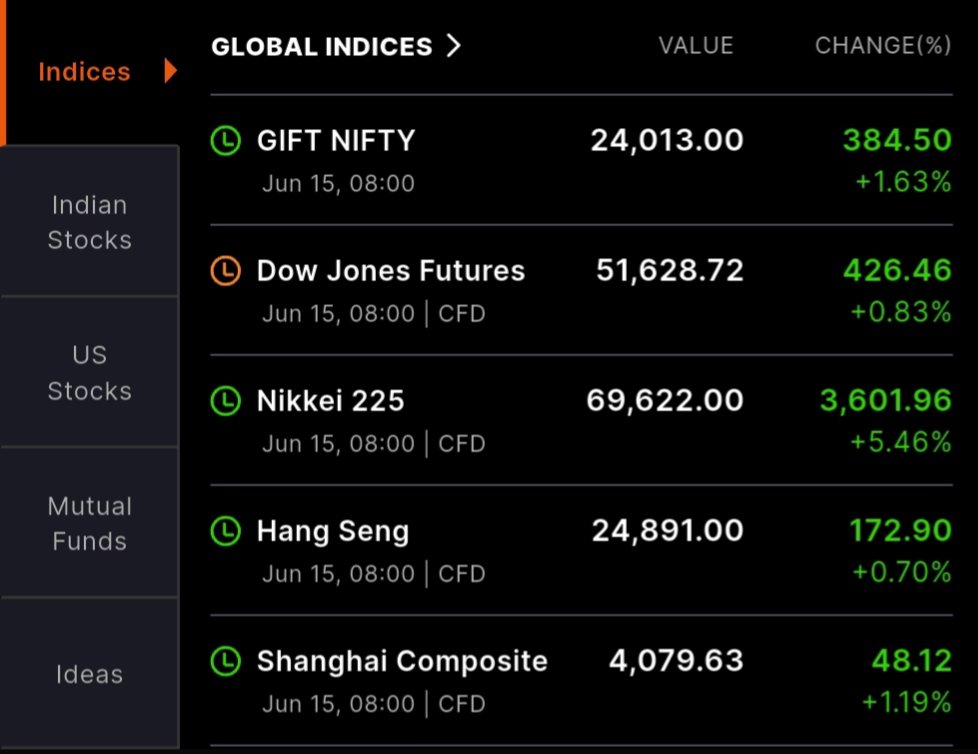The height and width of the screenshot is (754, 978).
Task: Open the GLOBAL INDICES heading link
Action: pyautogui.click(x=322, y=46)
